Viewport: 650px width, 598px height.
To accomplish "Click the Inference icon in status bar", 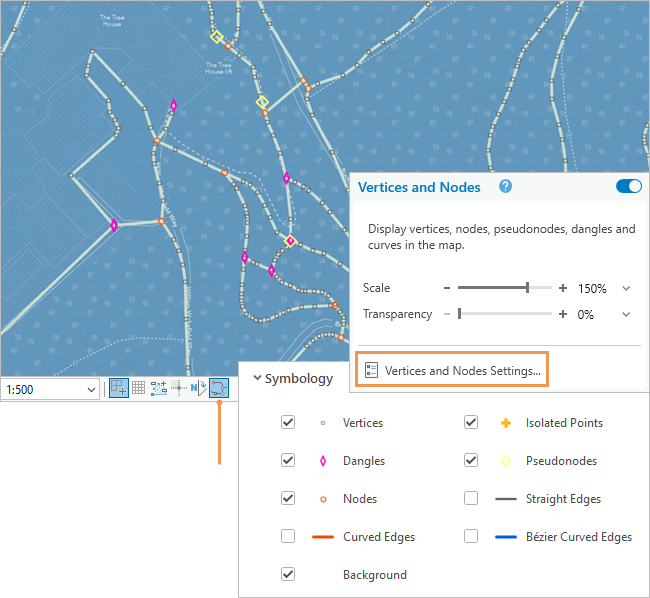I will [x=179, y=388].
